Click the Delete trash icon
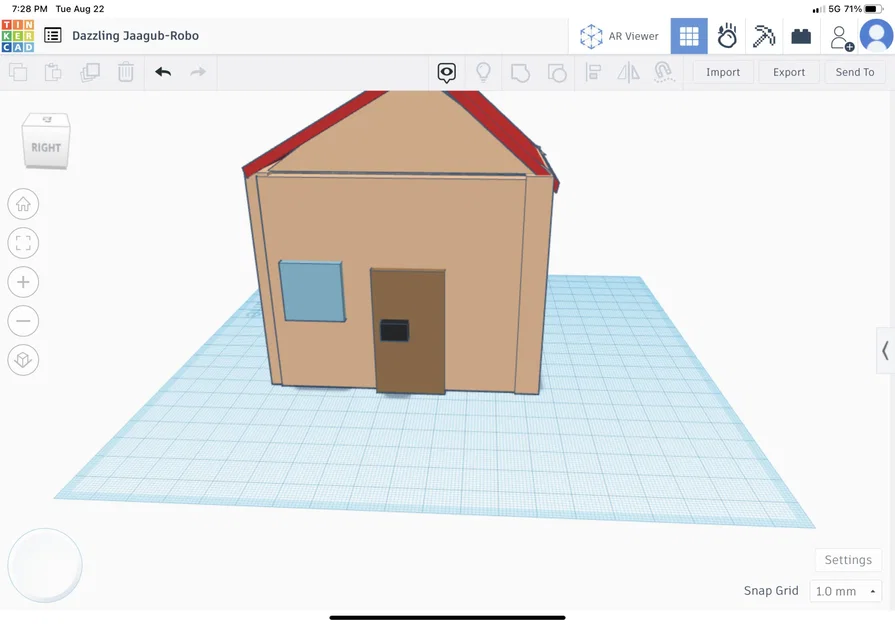 pyautogui.click(x=126, y=72)
